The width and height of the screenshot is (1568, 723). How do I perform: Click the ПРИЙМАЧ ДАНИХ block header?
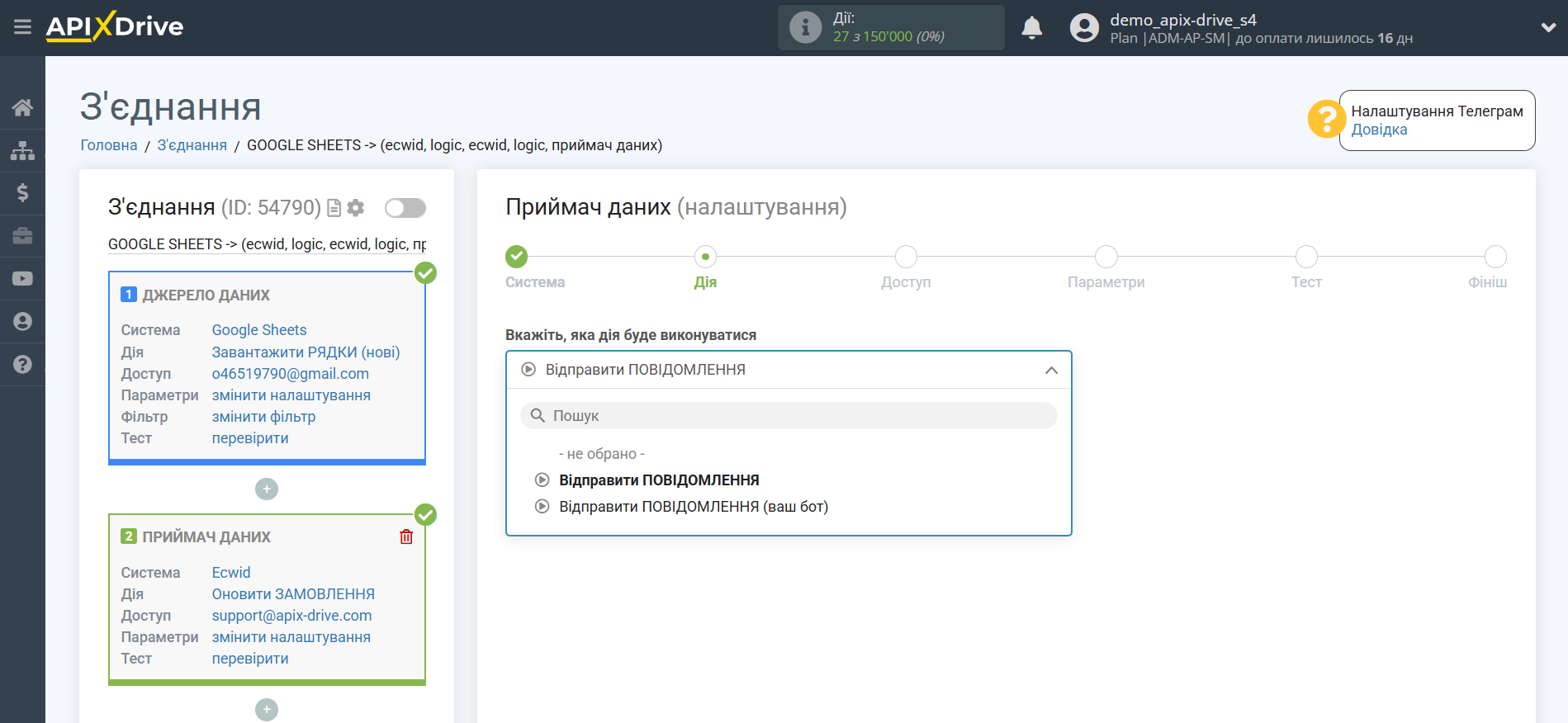coord(206,537)
